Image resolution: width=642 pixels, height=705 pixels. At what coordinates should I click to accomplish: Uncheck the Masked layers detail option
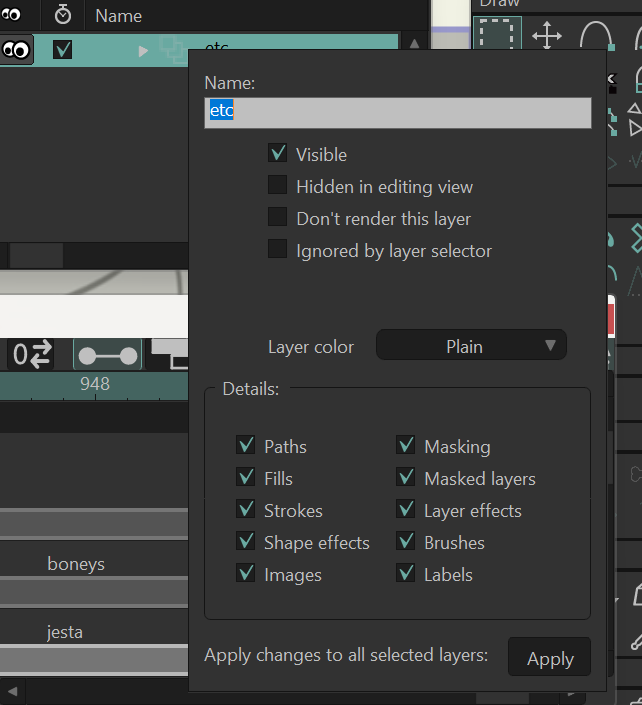click(x=406, y=477)
